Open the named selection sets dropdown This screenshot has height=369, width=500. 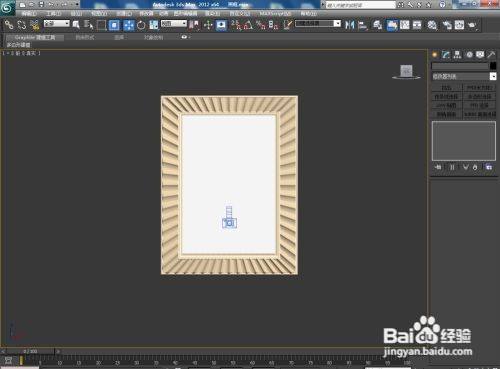coord(318,23)
